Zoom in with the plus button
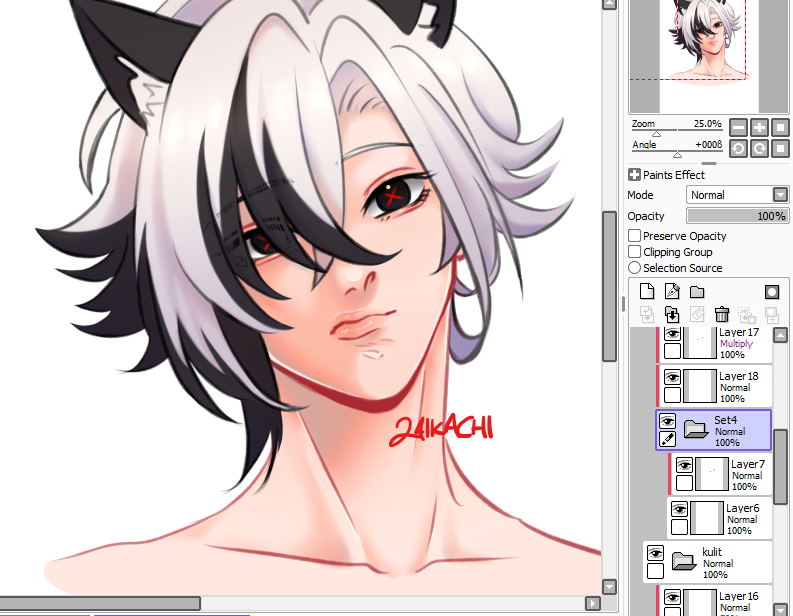Image resolution: width=793 pixels, height=616 pixels. coord(759,127)
